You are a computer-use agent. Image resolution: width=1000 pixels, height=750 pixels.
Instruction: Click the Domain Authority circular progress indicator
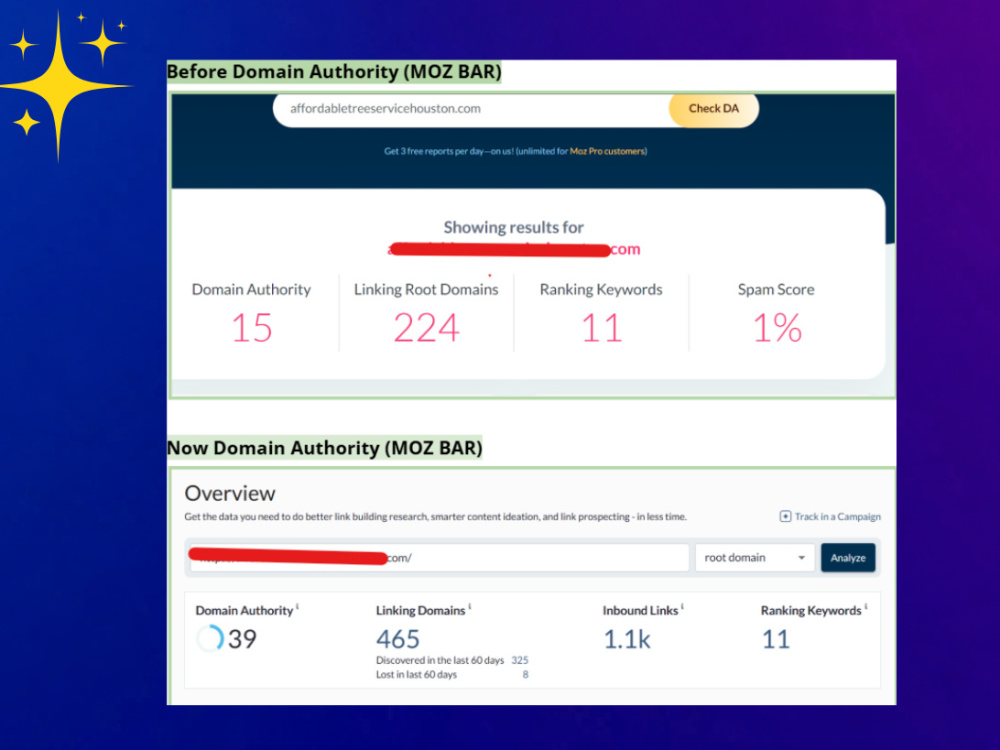coord(210,638)
